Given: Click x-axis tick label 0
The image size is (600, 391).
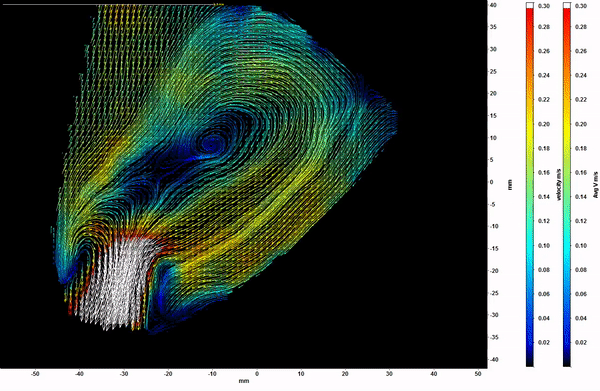Looking at the screenshot, I should pos(257,374).
